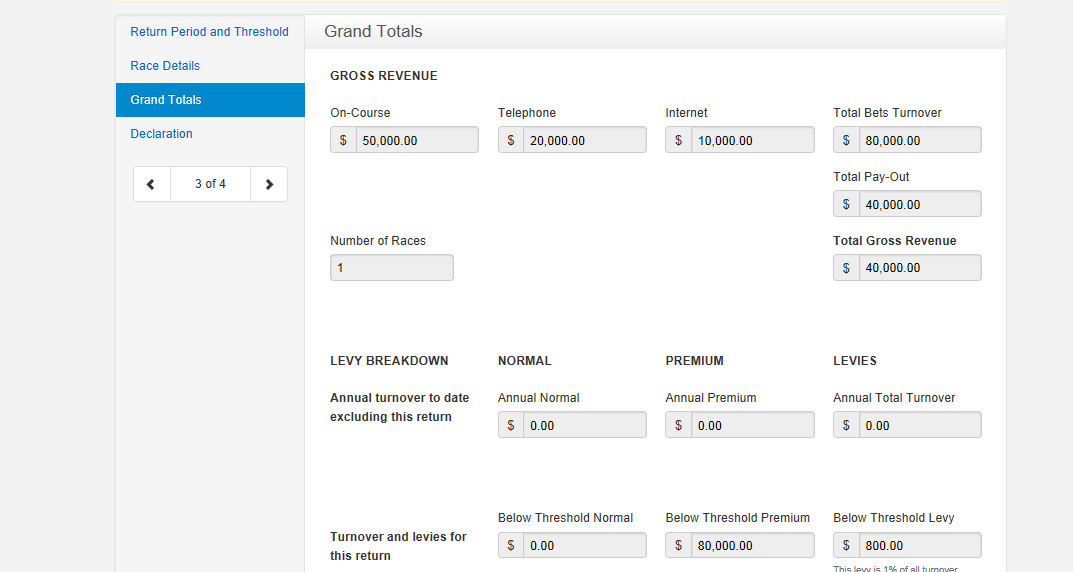Click the PREMIUM column heading
Image resolution: width=1073 pixels, height=572 pixels.
pos(695,361)
